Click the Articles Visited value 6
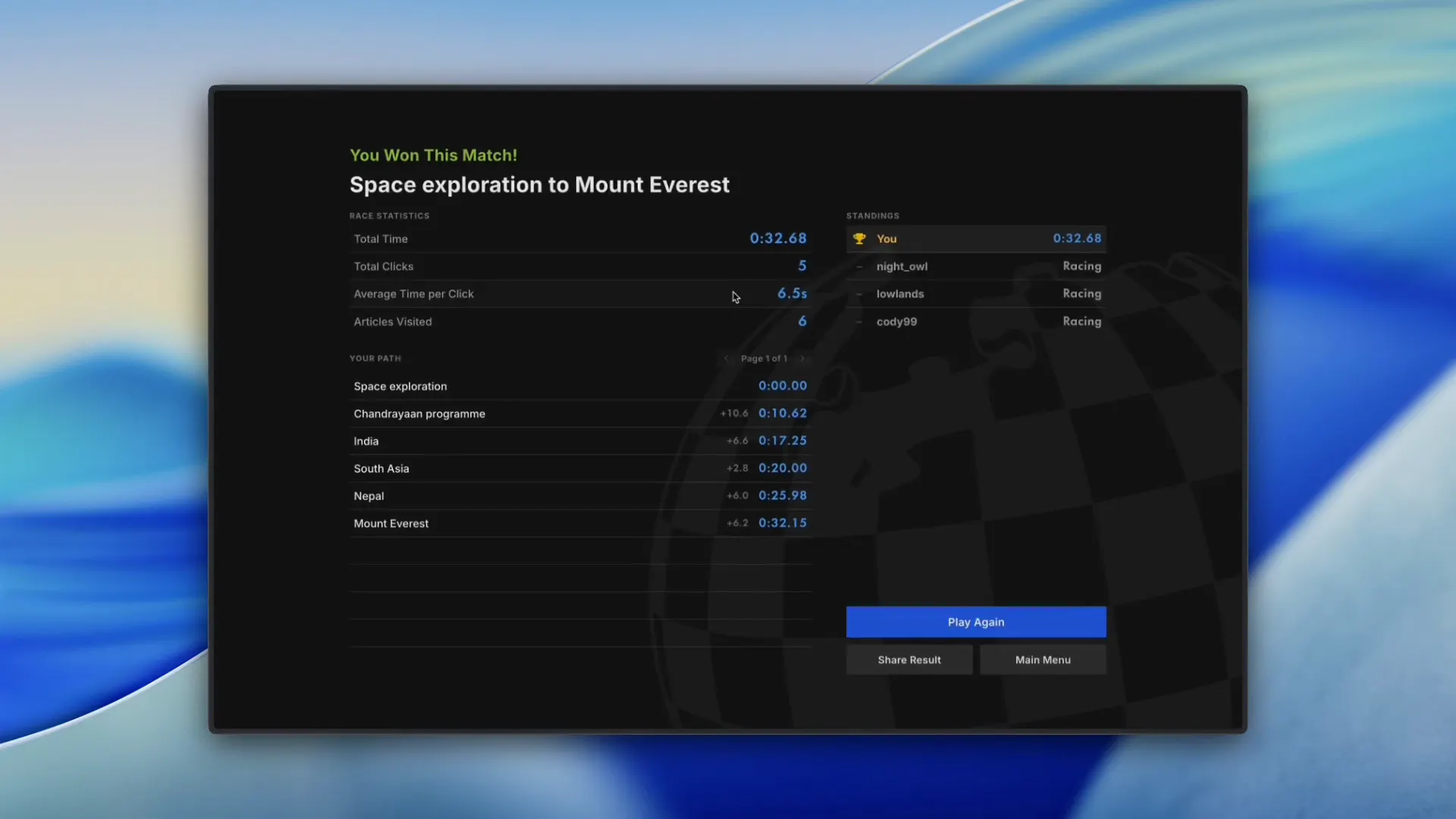The height and width of the screenshot is (819, 1456). 802,322
